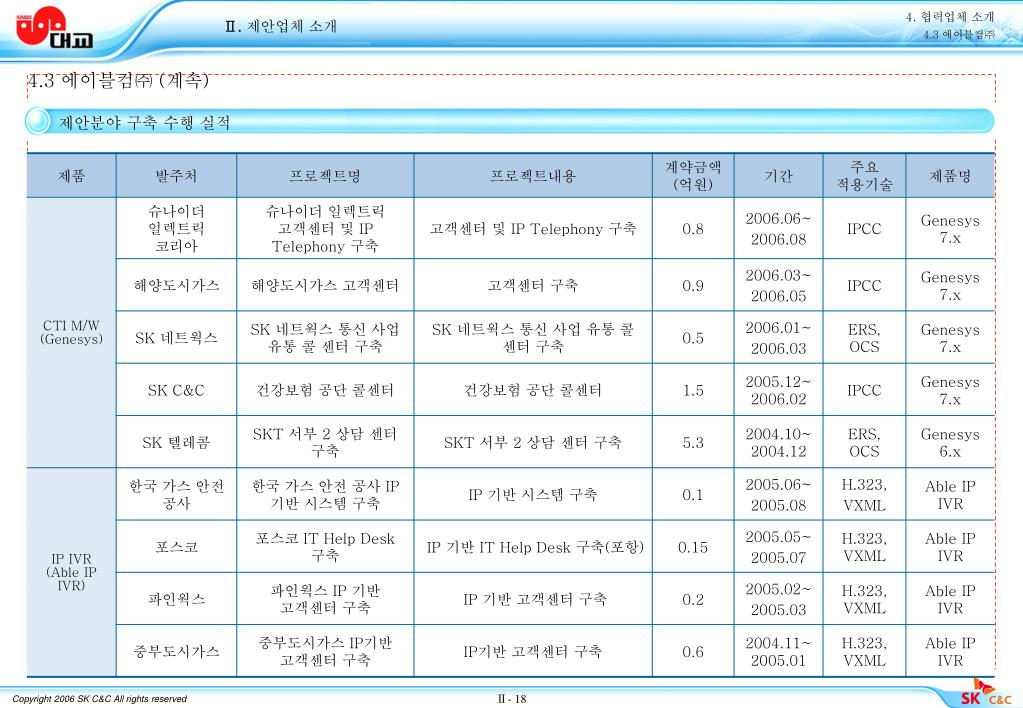This screenshot has height=708, width=1023.
Task: Click the page number 'Ⅱ - 18'
Action: 512,699
